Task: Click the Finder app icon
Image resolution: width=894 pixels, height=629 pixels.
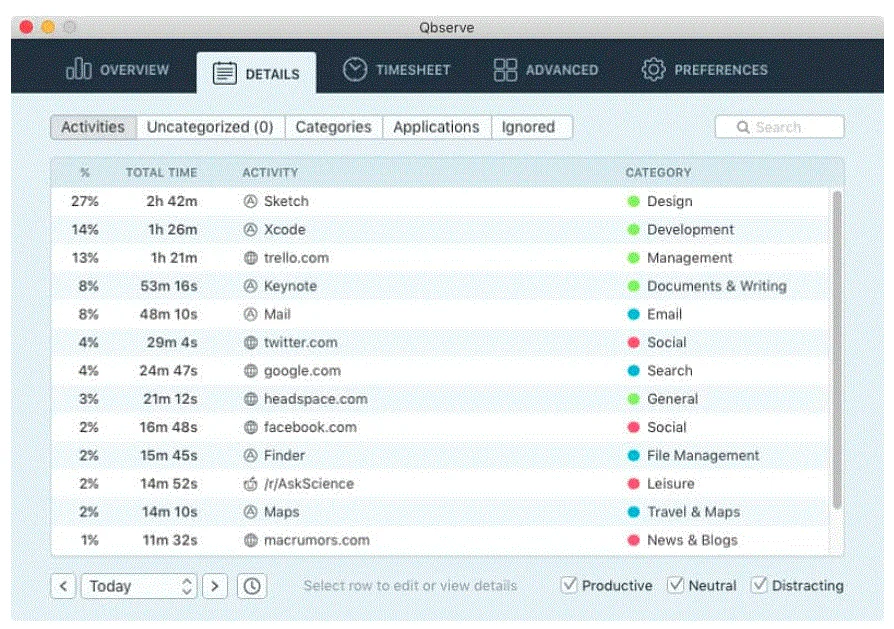Action: tap(250, 455)
